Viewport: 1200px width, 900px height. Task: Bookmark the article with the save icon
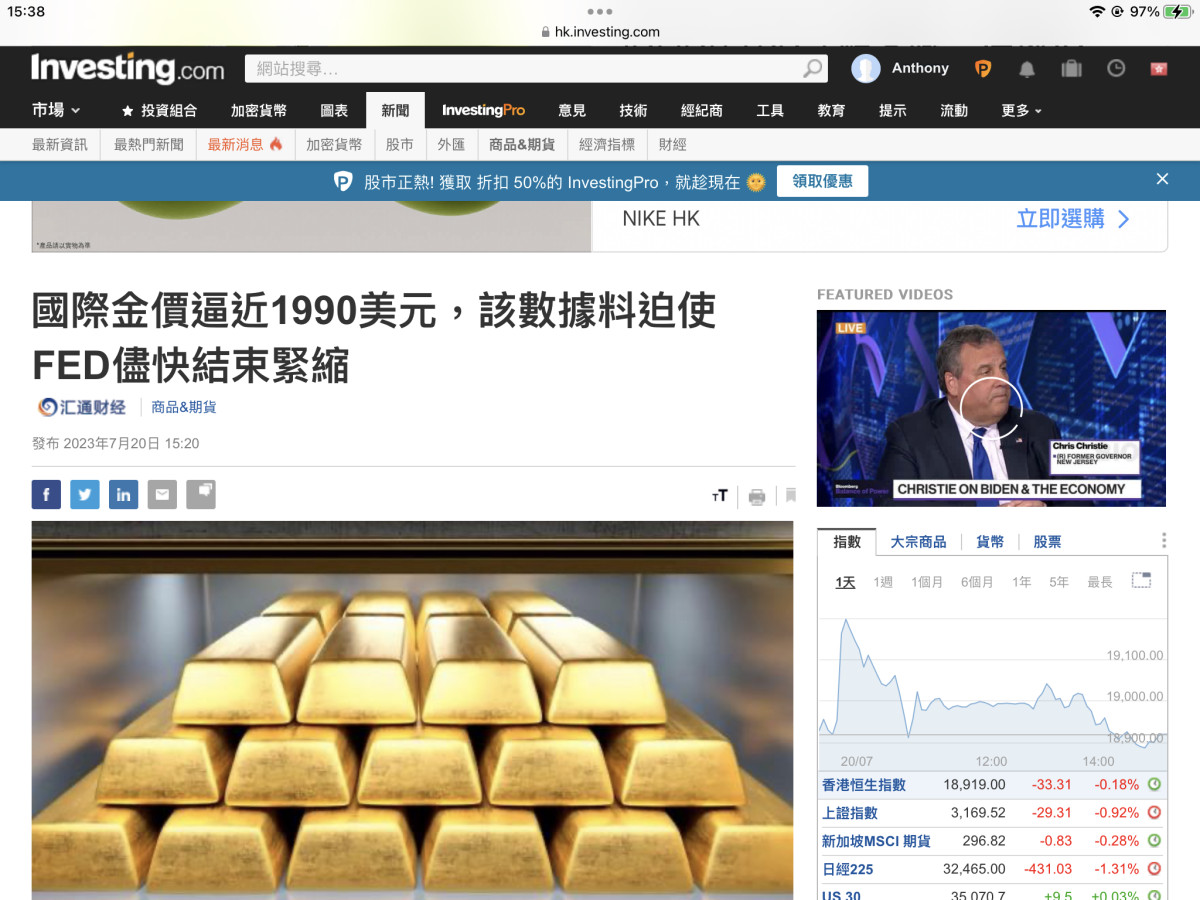(790, 495)
